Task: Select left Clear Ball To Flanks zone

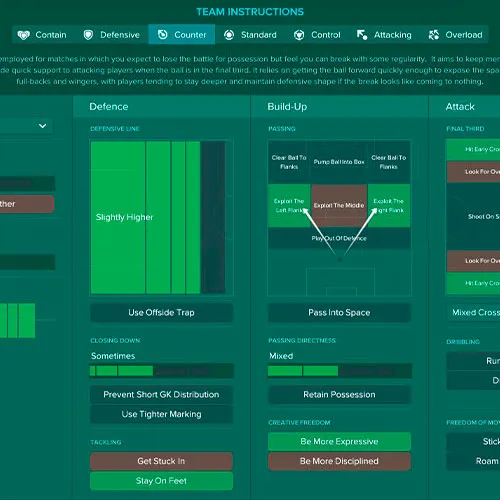Action: coord(289,162)
